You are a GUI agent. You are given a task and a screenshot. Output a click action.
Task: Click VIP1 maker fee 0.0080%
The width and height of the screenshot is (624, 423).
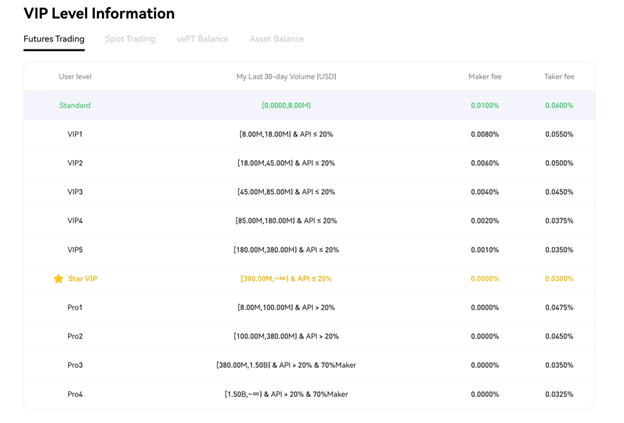(x=485, y=134)
